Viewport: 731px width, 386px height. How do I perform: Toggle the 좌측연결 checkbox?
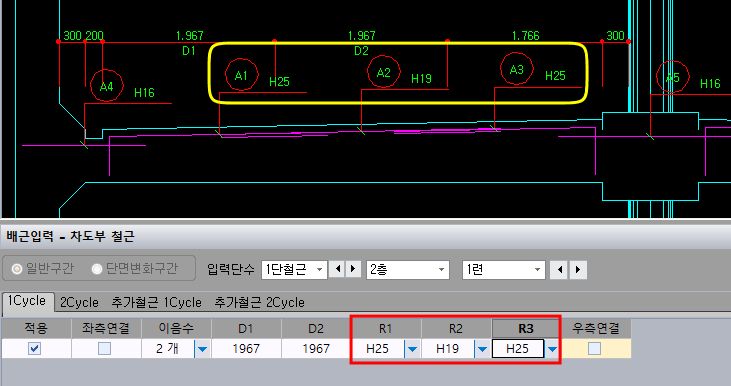pos(104,348)
